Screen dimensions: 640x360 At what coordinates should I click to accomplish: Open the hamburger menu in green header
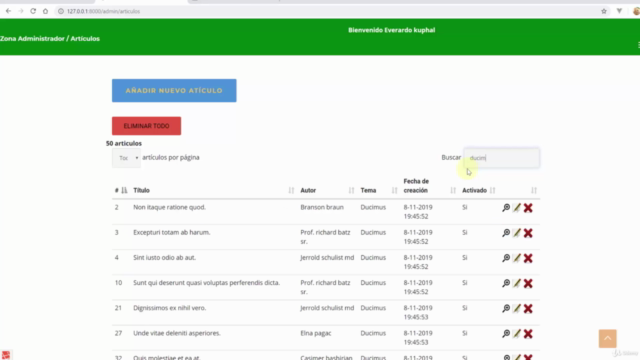(x=638, y=44)
